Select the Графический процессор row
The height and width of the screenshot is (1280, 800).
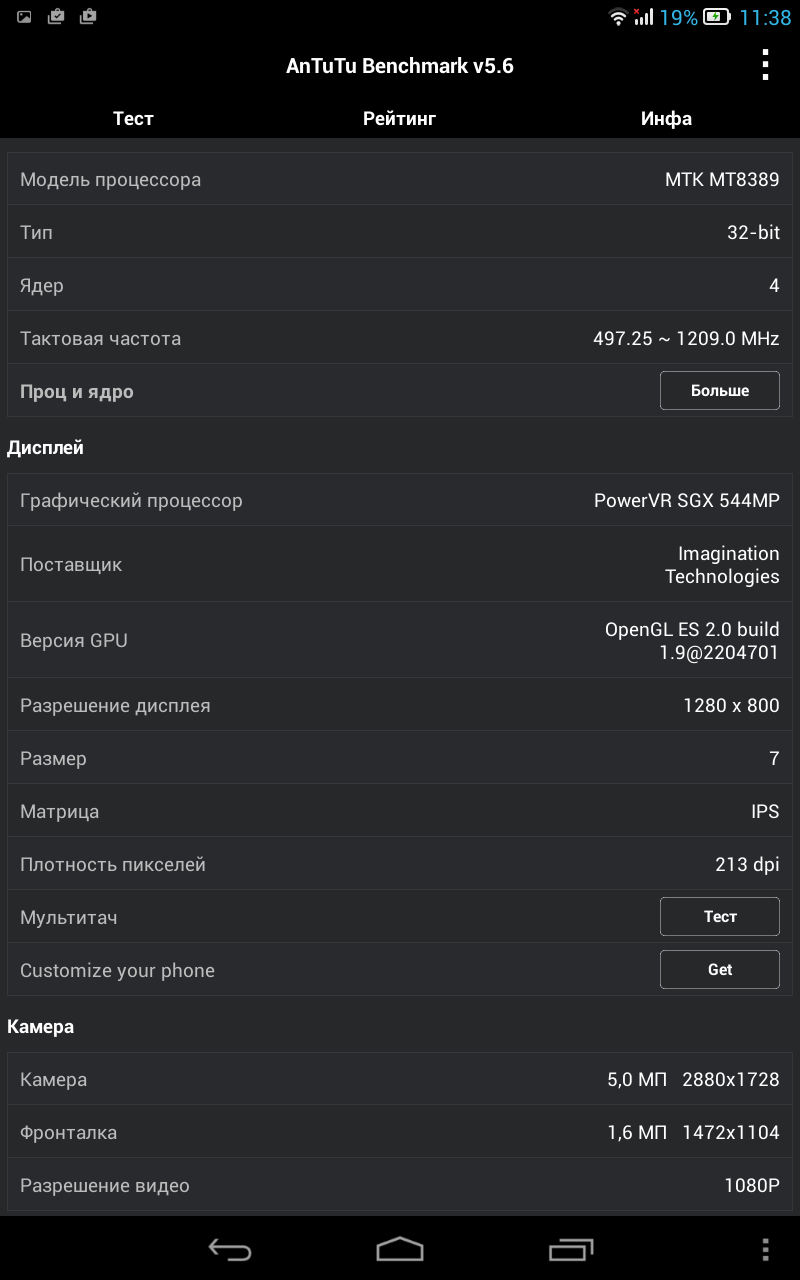click(400, 500)
